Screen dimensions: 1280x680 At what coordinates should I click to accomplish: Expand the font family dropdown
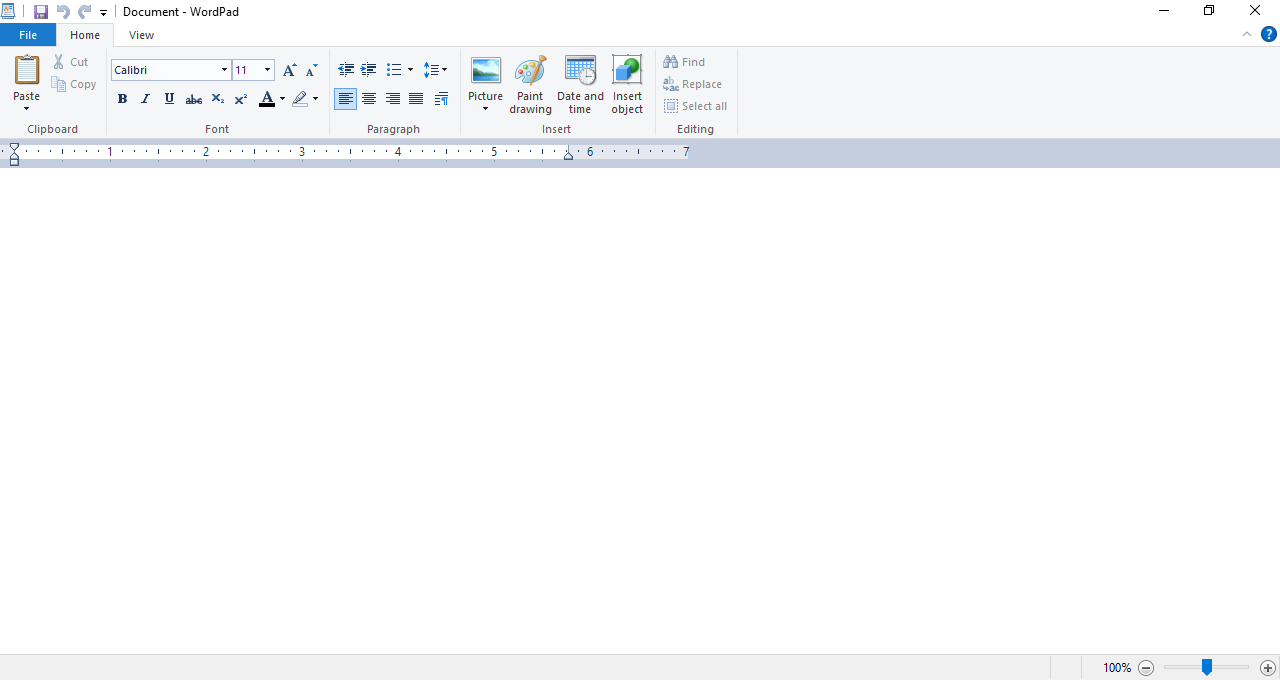point(224,70)
